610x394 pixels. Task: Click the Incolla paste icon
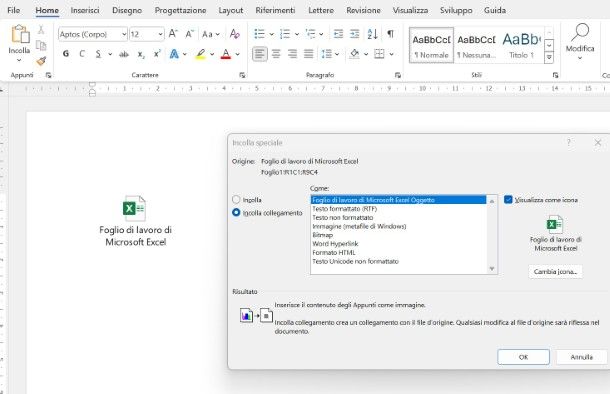coord(20,34)
